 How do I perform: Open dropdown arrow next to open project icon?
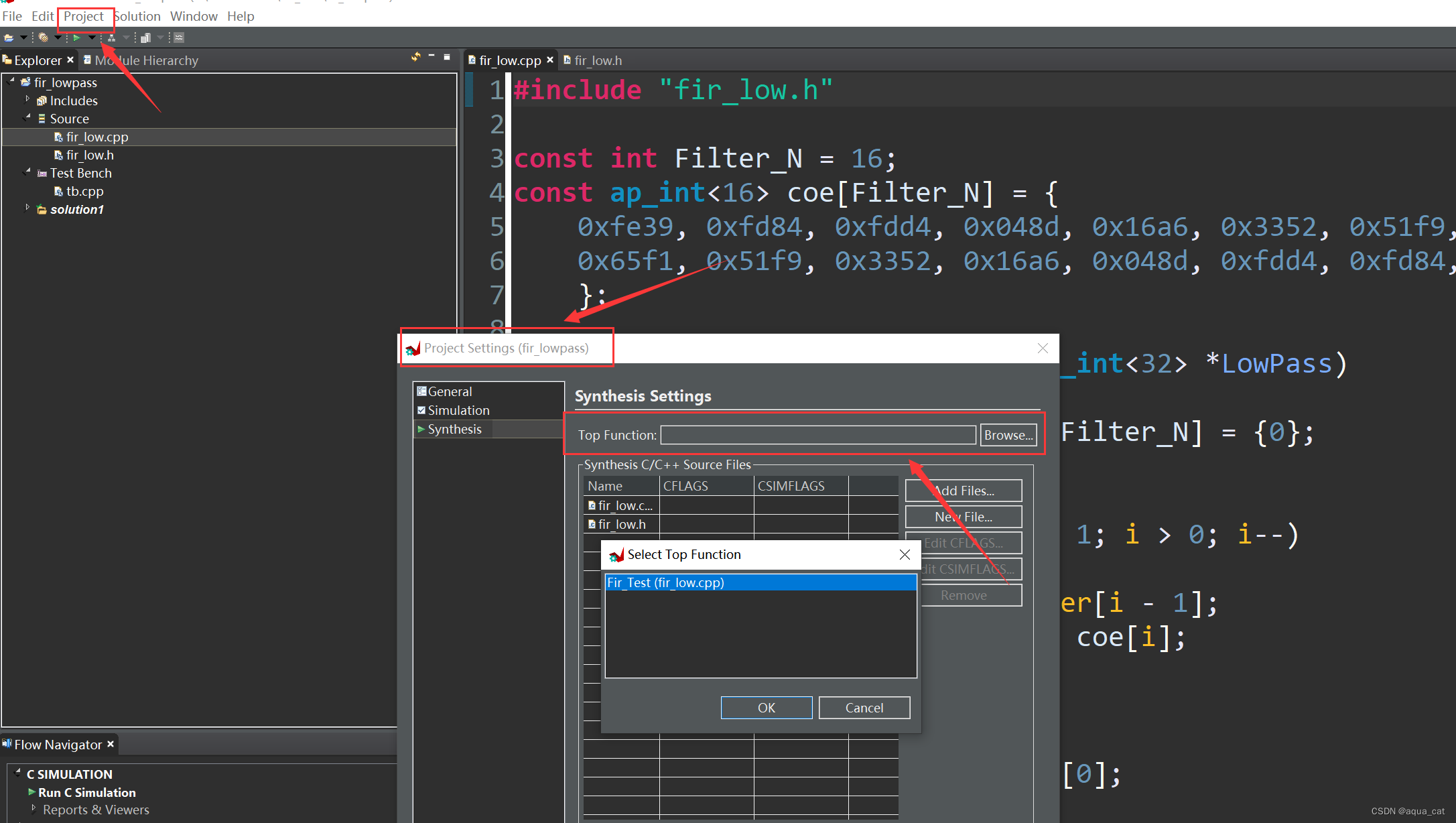click(23, 38)
